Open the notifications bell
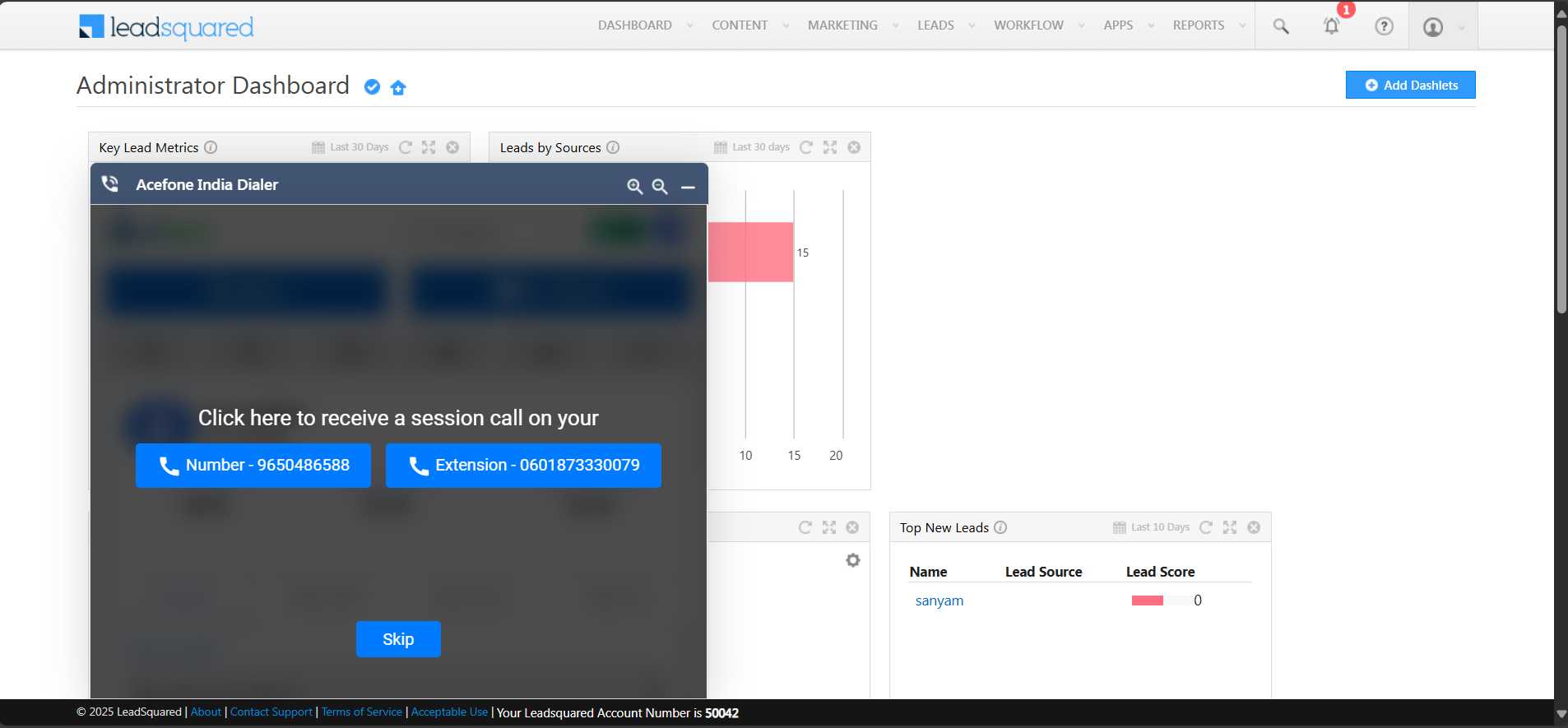Image resolution: width=1568 pixels, height=728 pixels. tap(1331, 26)
